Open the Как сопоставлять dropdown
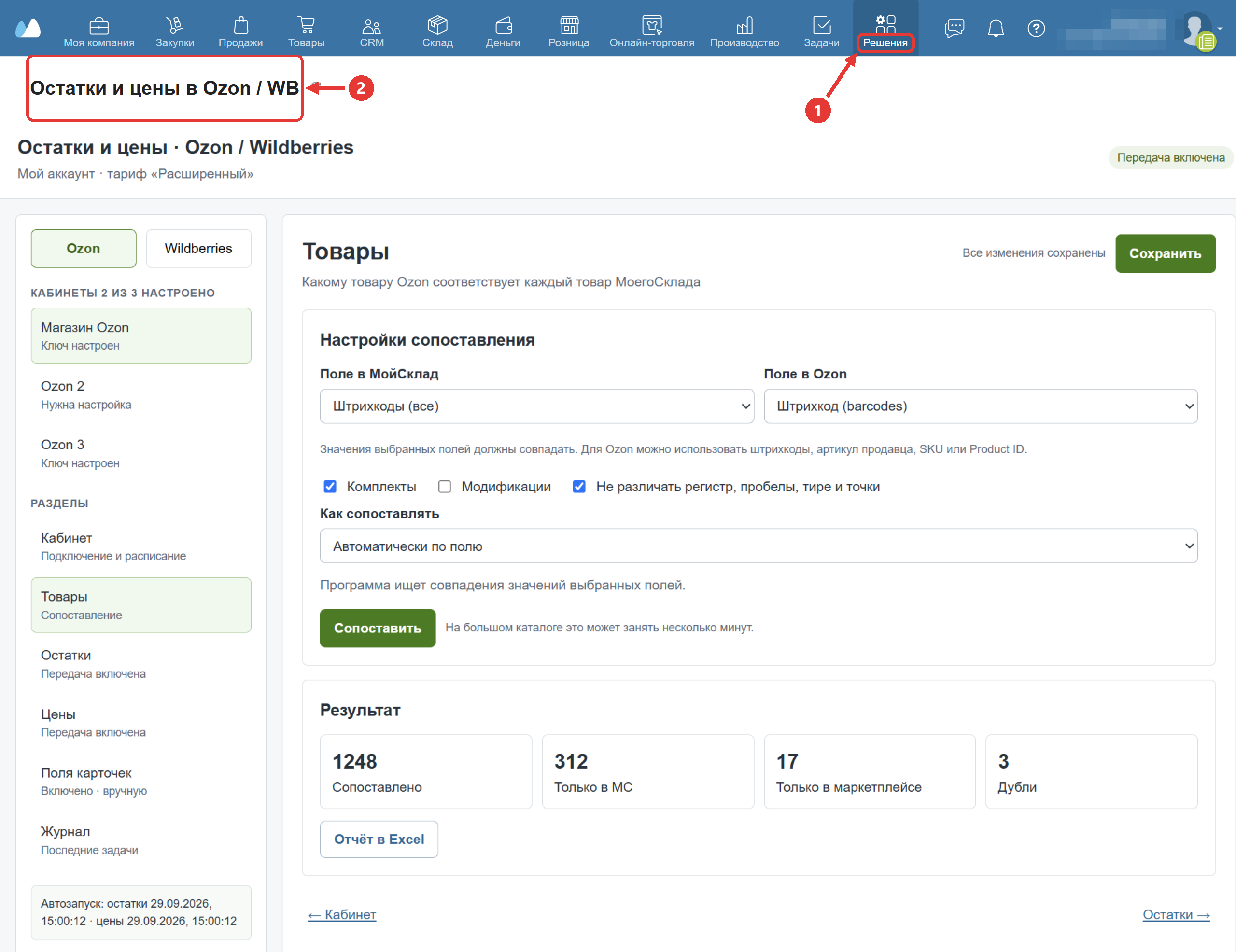 pyautogui.click(x=758, y=546)
